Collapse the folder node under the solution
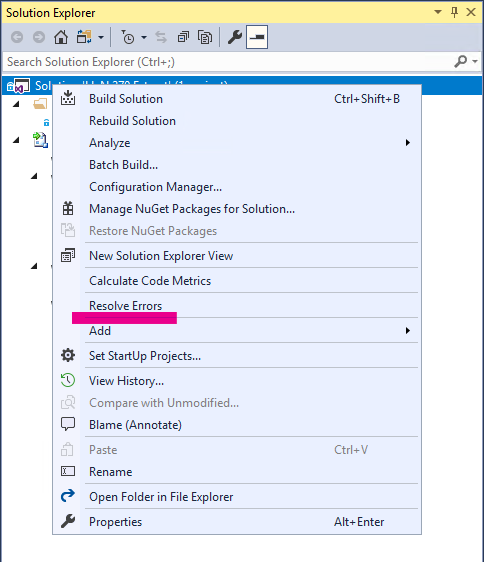The height and width of the screenshot is (562, 484). pyautogui.click(x=16, y=104)
